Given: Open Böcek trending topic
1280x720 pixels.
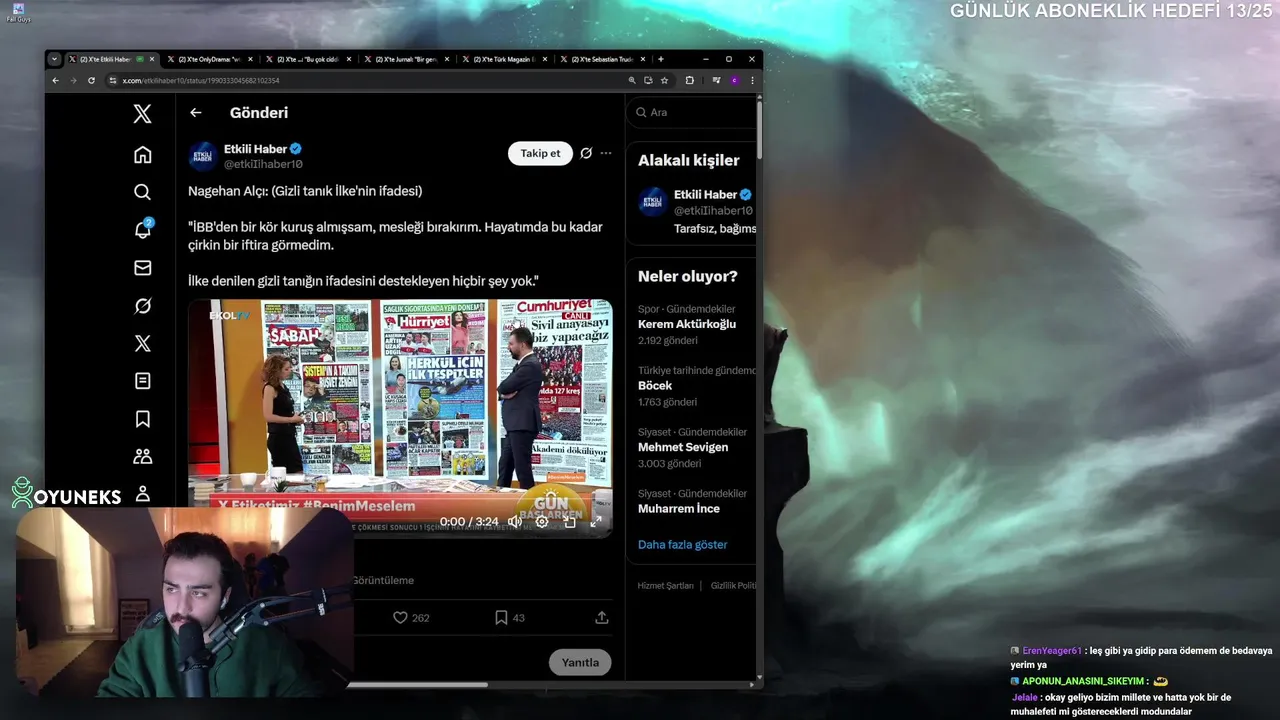Looking at the screenshot, I should pos(697,386).
